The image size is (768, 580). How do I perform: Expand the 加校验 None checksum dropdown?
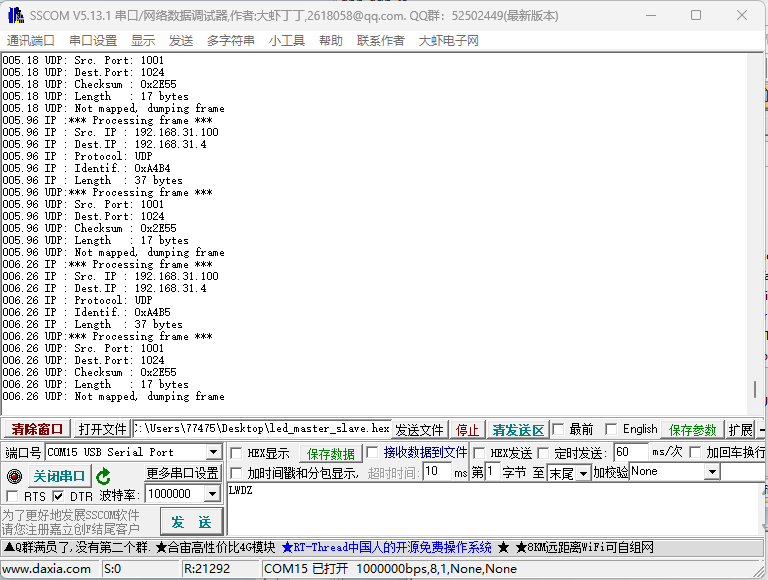[x=712, y=472]
